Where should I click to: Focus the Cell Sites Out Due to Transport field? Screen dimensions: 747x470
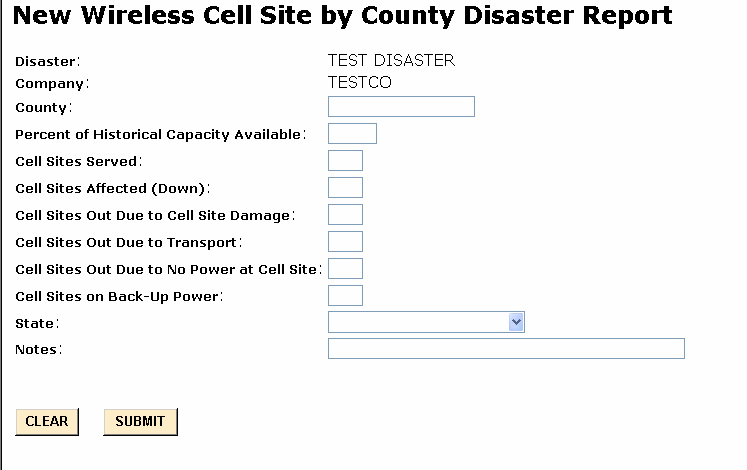pos(345,242)
